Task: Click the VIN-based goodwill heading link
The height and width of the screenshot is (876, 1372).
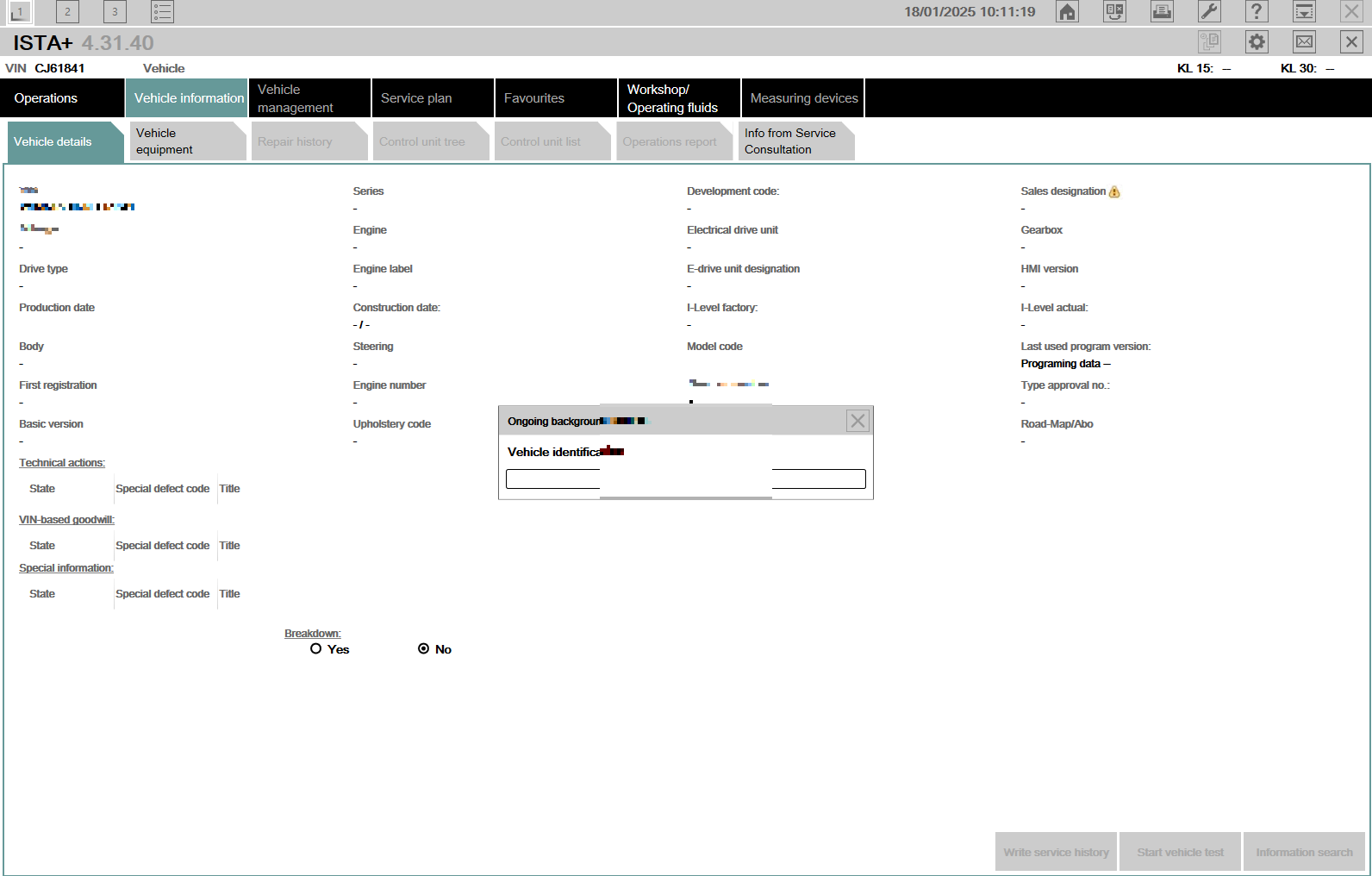Action: [x=66, y=520]
